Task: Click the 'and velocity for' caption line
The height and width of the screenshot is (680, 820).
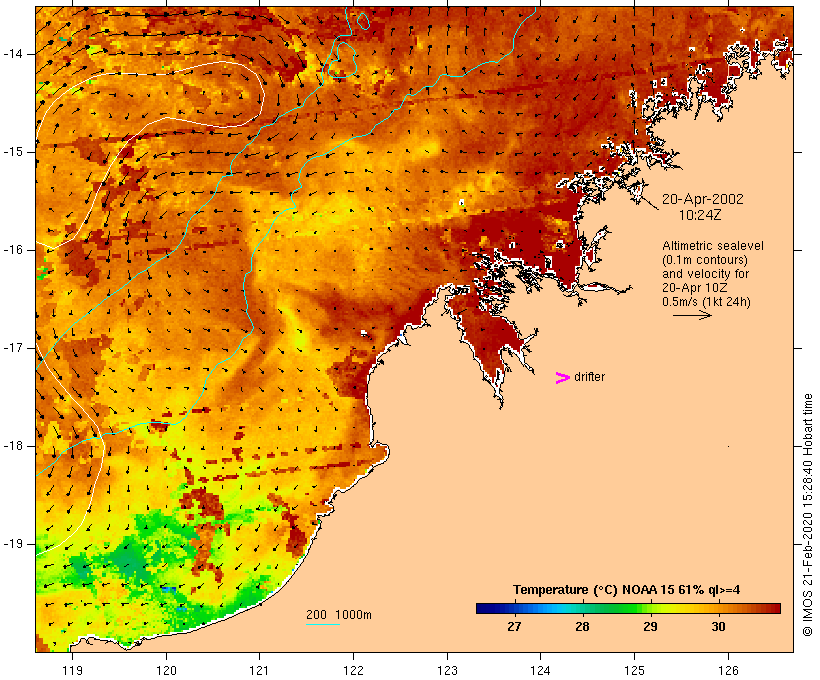Action: (705, 274)
